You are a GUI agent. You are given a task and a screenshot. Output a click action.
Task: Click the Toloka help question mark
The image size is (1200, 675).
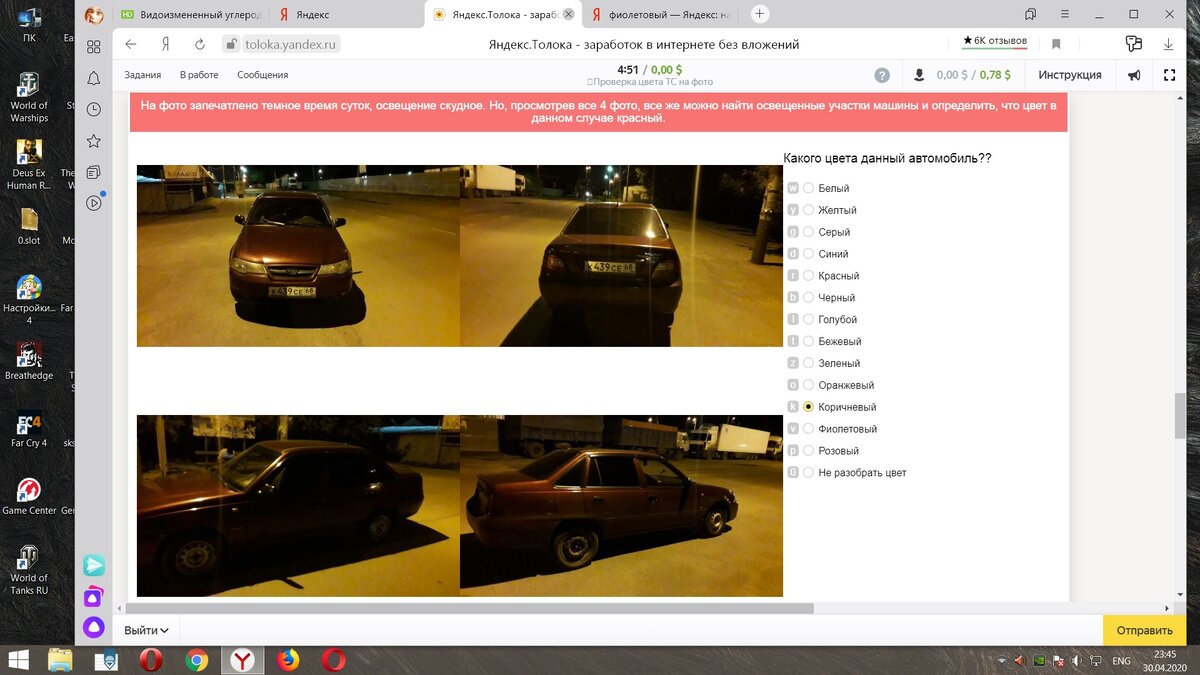[x=882, y=75]
